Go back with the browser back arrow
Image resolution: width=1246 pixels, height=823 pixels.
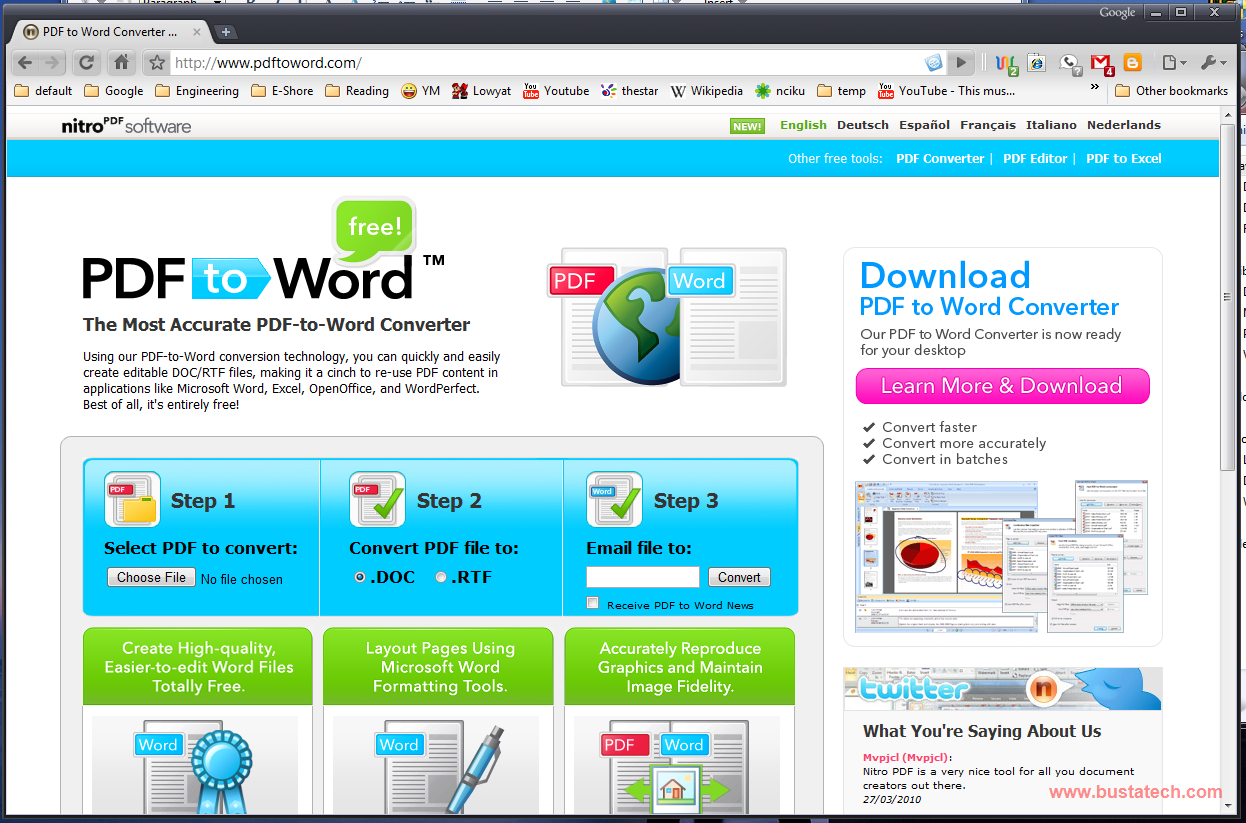(26, 63)
